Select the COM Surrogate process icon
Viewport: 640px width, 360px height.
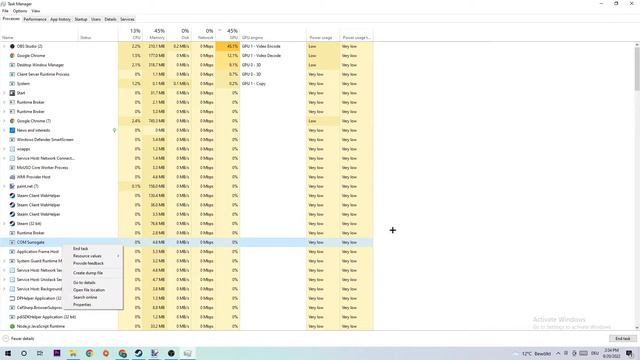(x=12, y=242)
